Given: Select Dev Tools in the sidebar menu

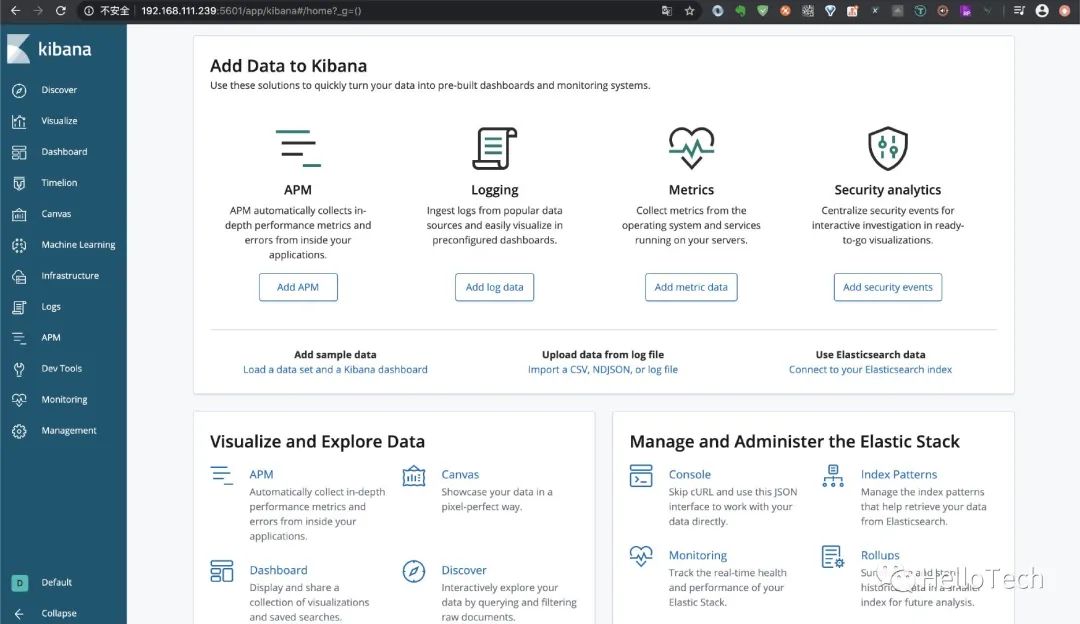Looking at the screenshot, I should coord(61,369).
